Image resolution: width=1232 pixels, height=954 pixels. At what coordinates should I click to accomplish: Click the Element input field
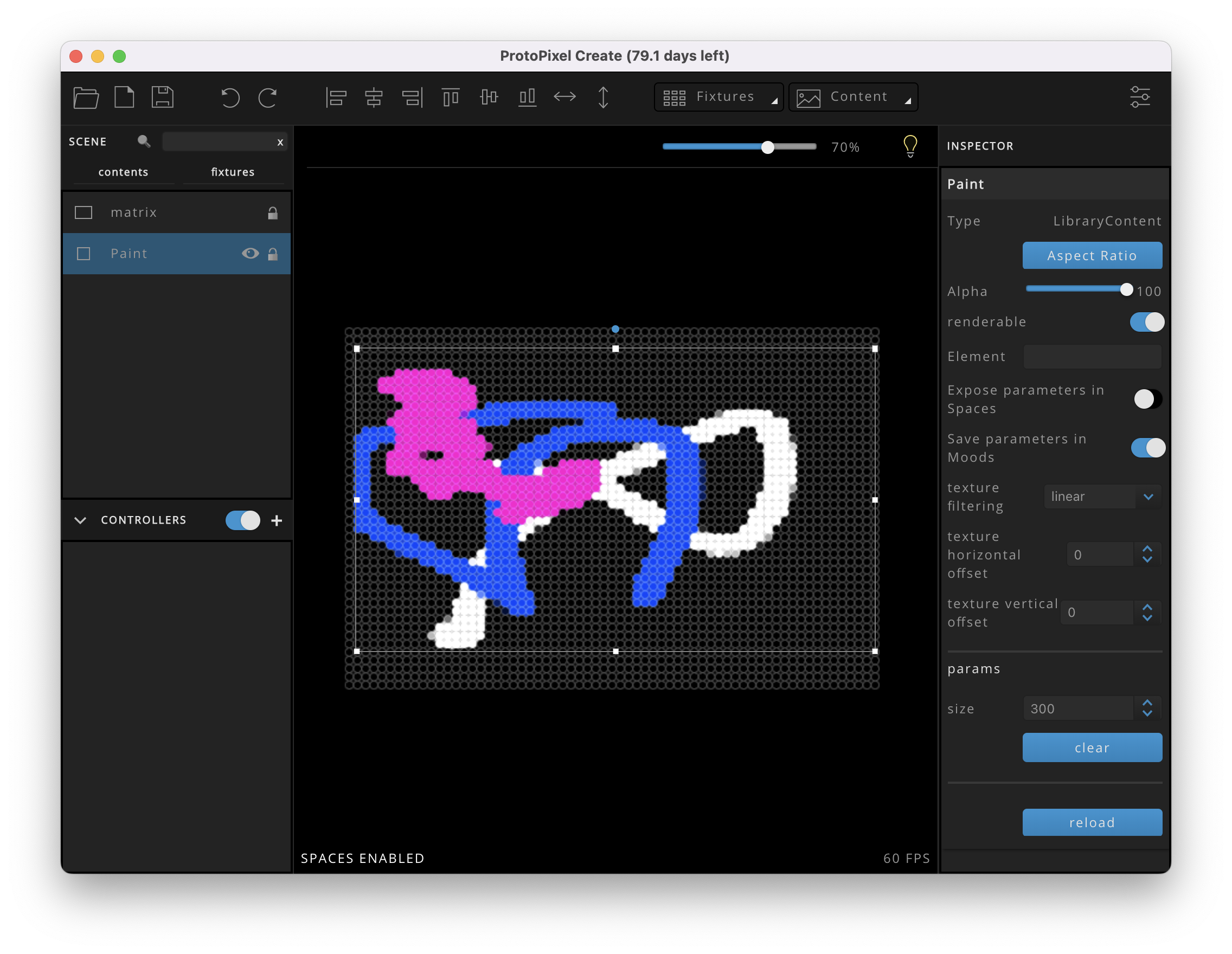pyautogui.click(x=1092, y=356)
